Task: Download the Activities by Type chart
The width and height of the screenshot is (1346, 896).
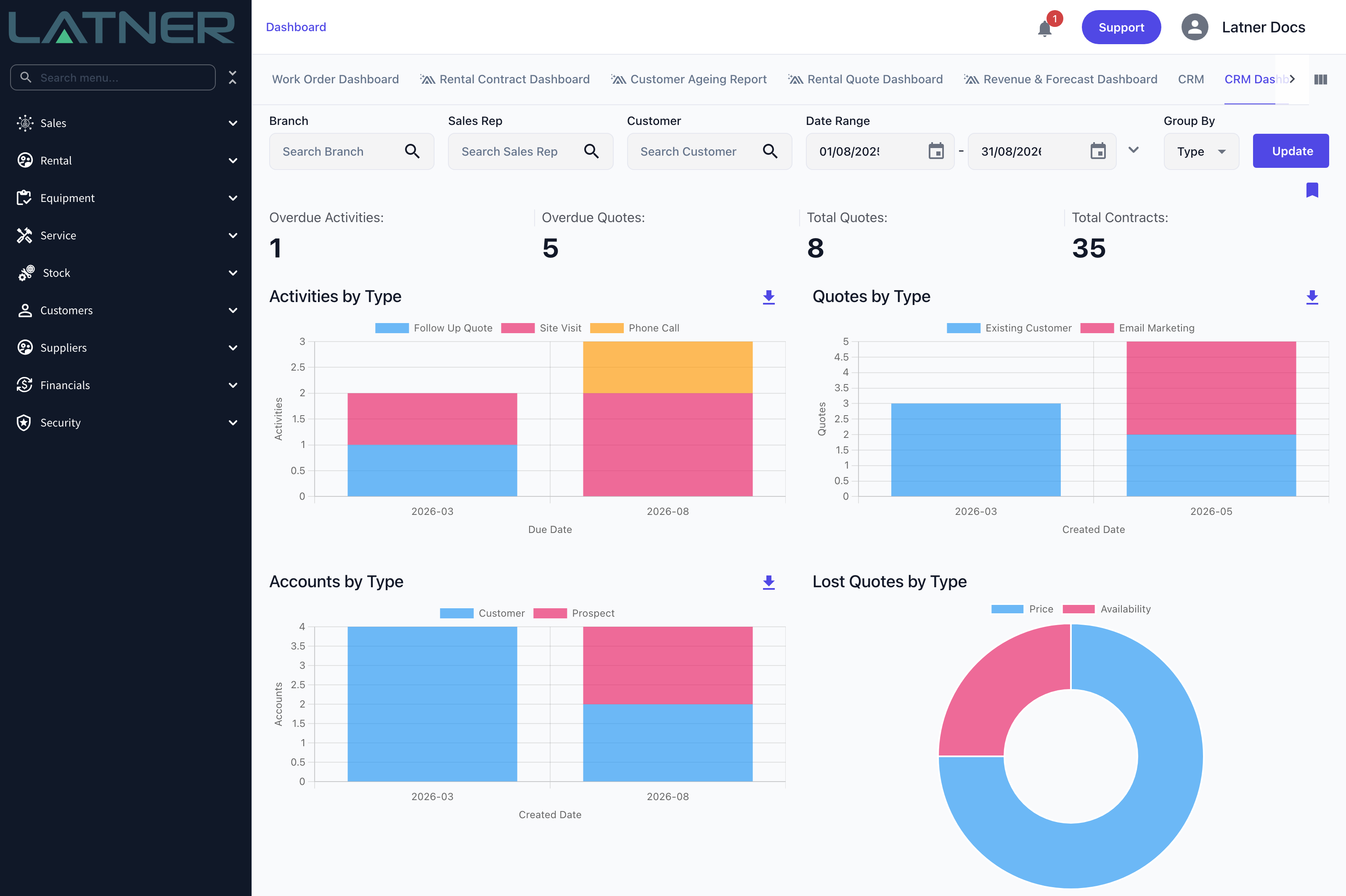Action: click(769, 297)
